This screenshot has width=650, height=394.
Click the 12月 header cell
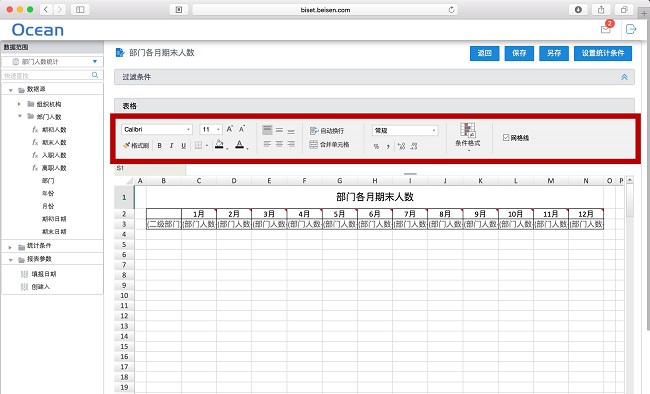[586, 214]
